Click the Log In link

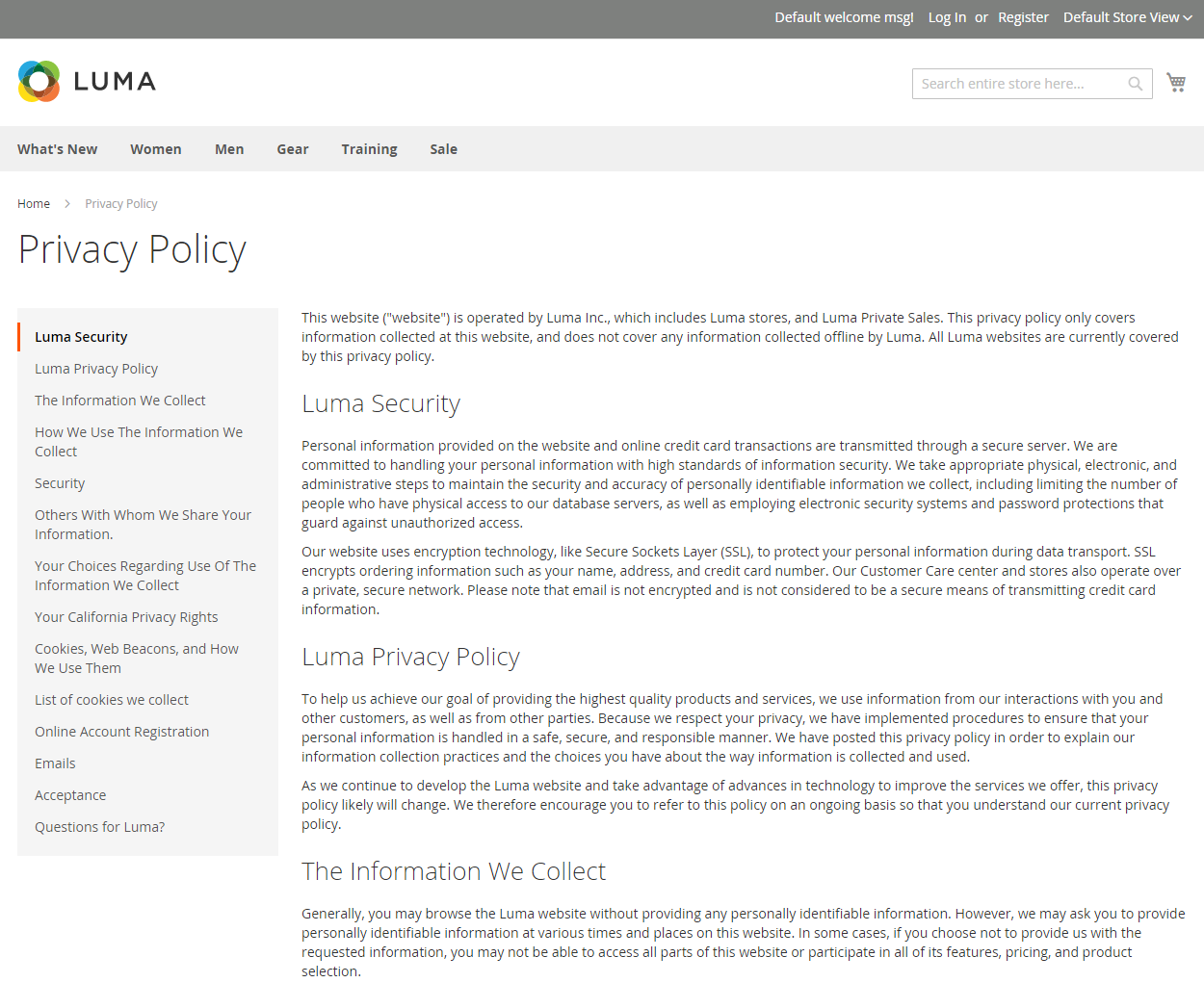coord(947,17)
